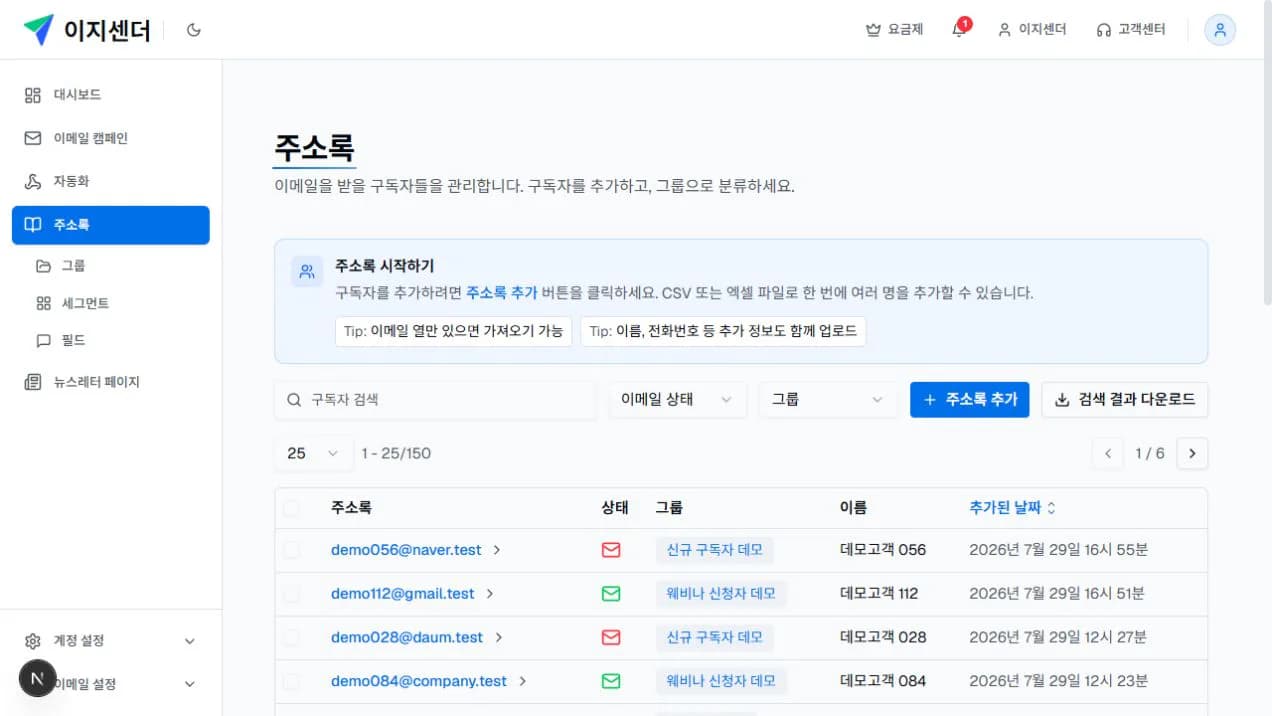Click the 1 / 6 page indicator
The height and width of the screenshot is (716, 1272).
click(x=1150, y=453)
